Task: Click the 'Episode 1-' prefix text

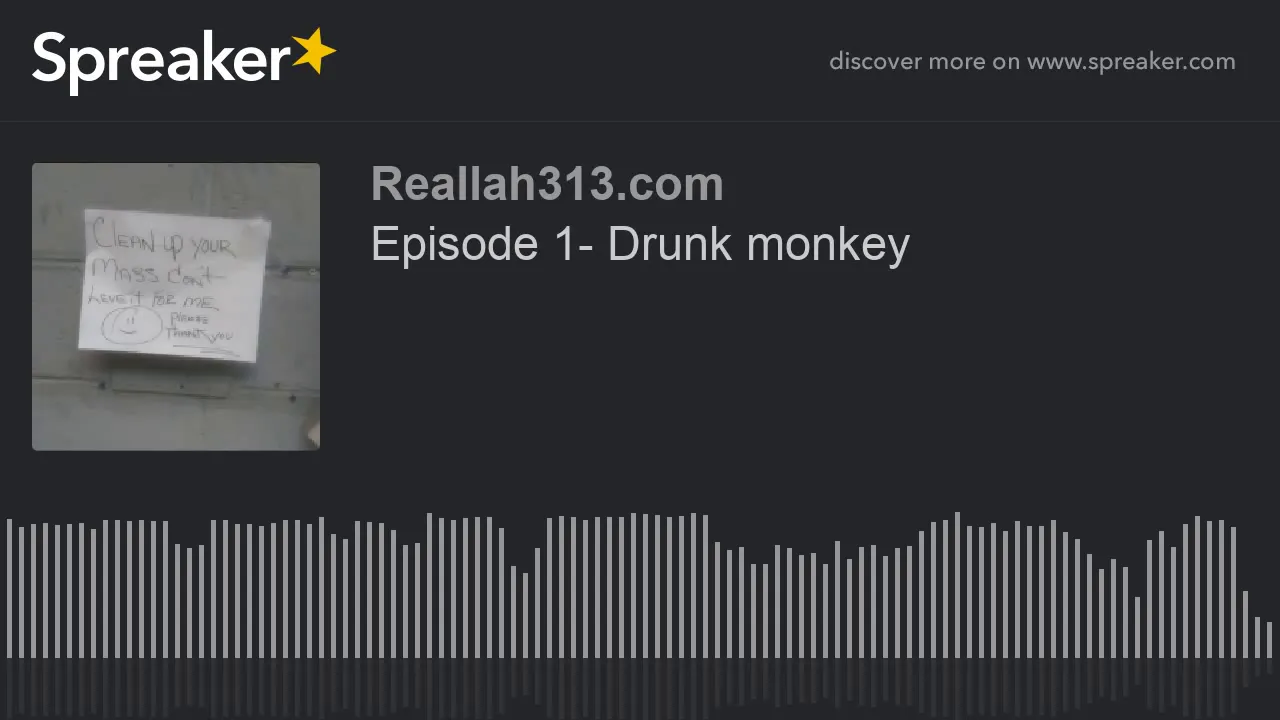Action: pos(484,244)
